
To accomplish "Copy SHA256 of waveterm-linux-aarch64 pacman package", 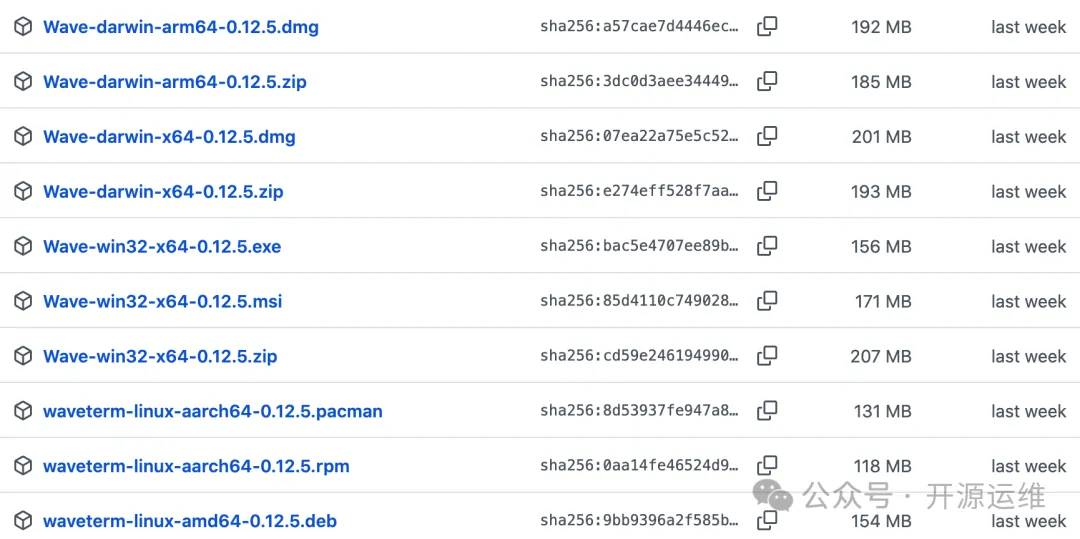I will 767,411.
